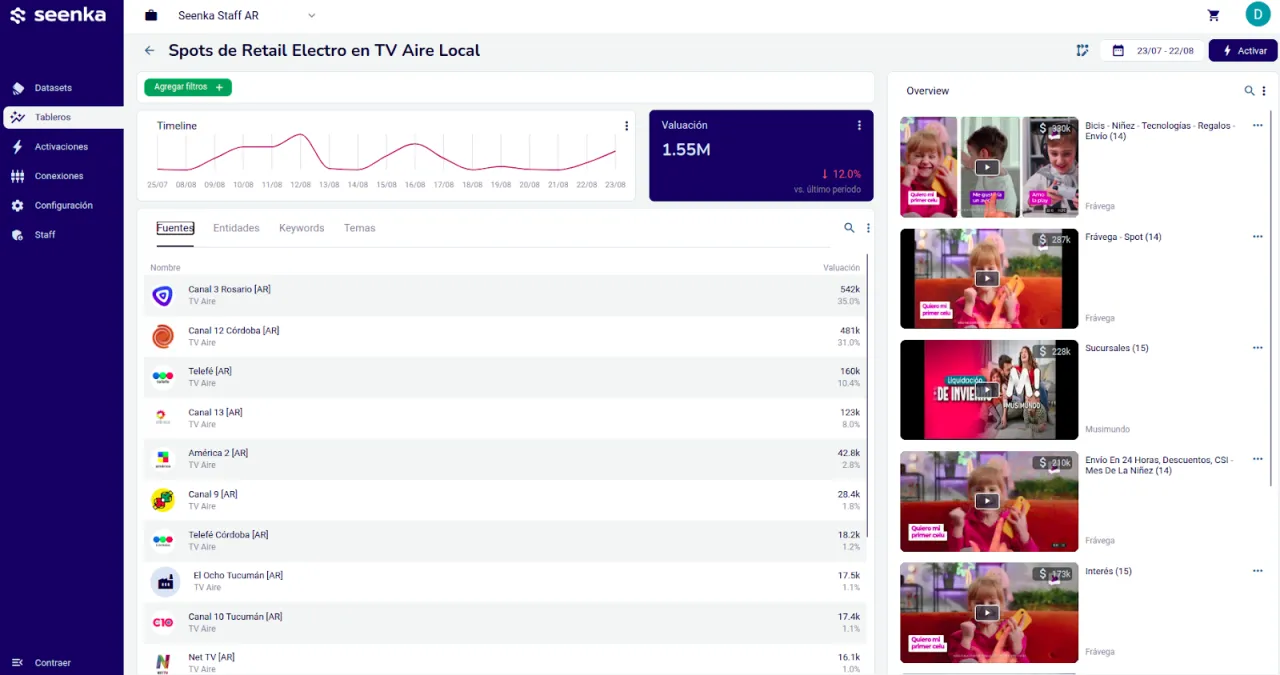The image size is (1280, 675).
Task: Open the sources table options menu
Action: [868, 228]
